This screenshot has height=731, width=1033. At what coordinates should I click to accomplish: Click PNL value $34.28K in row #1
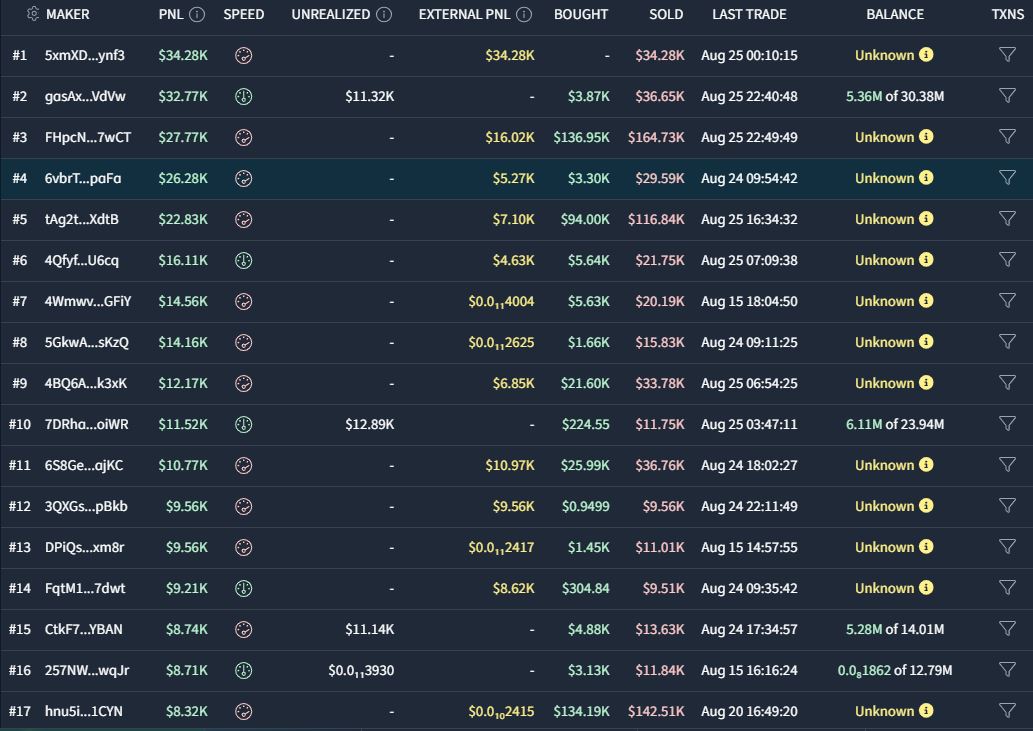(x=182, y=56)
